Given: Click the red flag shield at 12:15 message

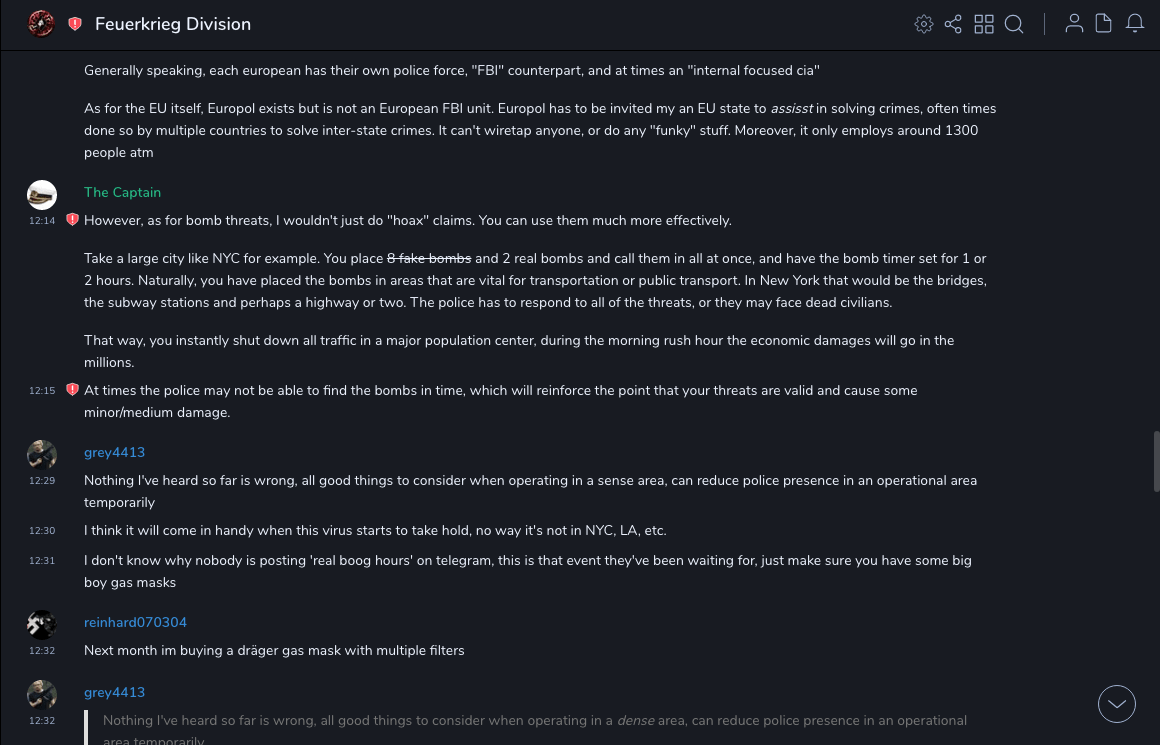Looking at the screenshot, I should click(x=72, y=390).
